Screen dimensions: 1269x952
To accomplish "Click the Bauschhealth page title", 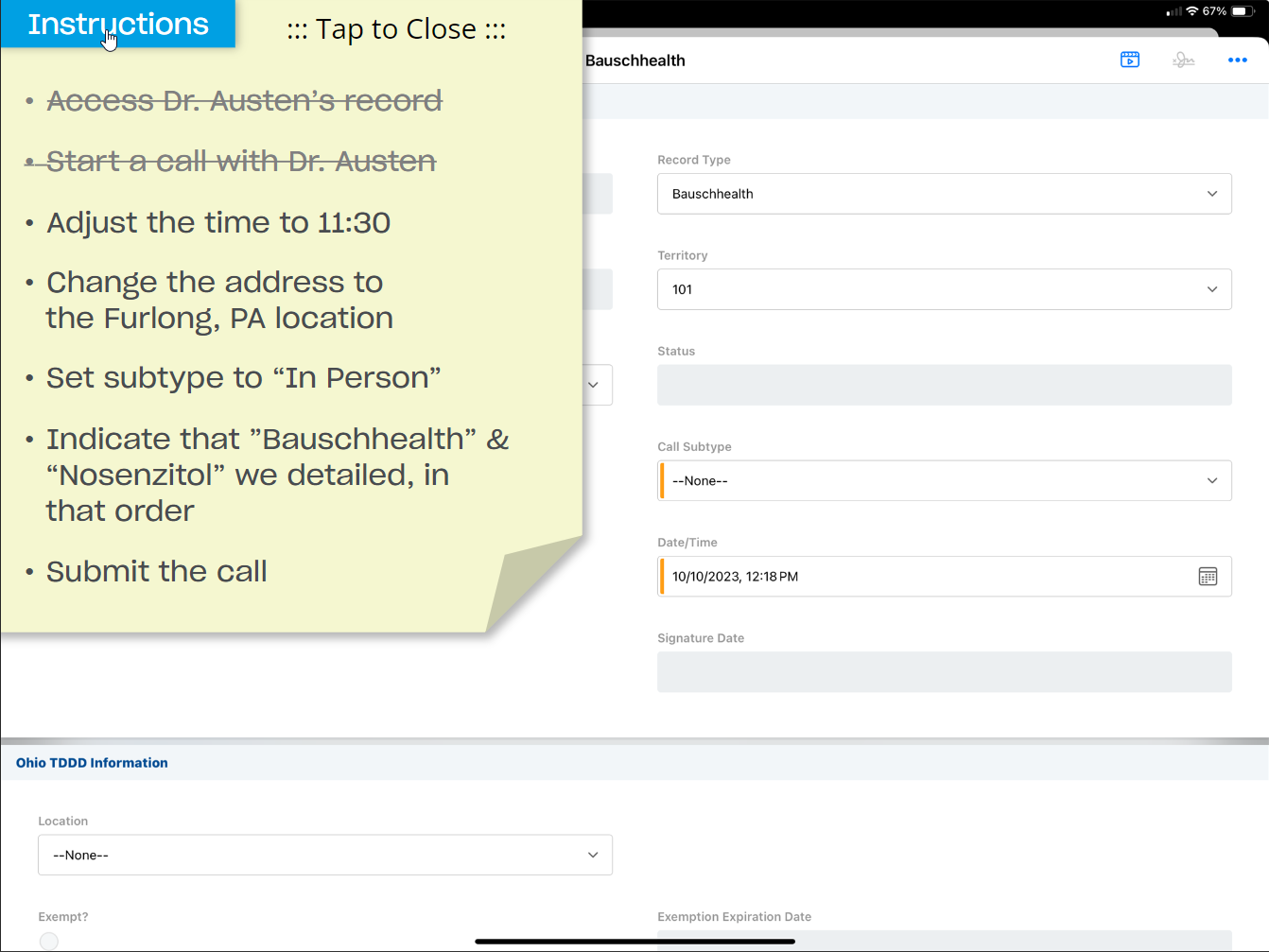I will (635, 61).
